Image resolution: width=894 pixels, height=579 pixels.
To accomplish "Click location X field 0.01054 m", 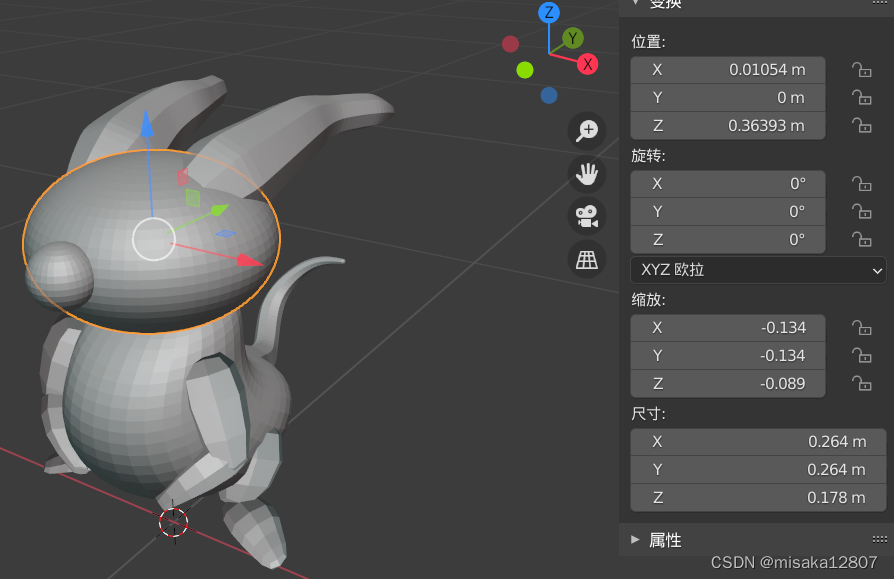I will point(728,70).
